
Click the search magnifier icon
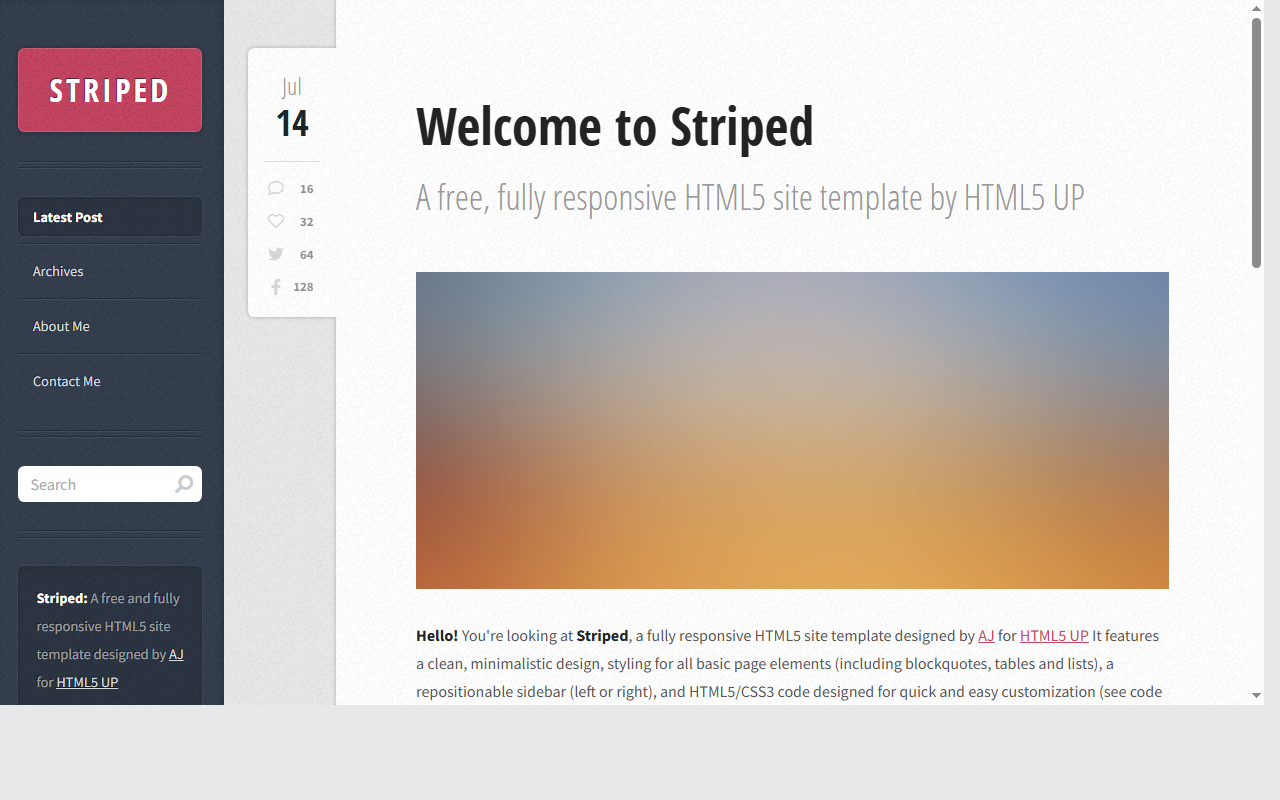184,485
